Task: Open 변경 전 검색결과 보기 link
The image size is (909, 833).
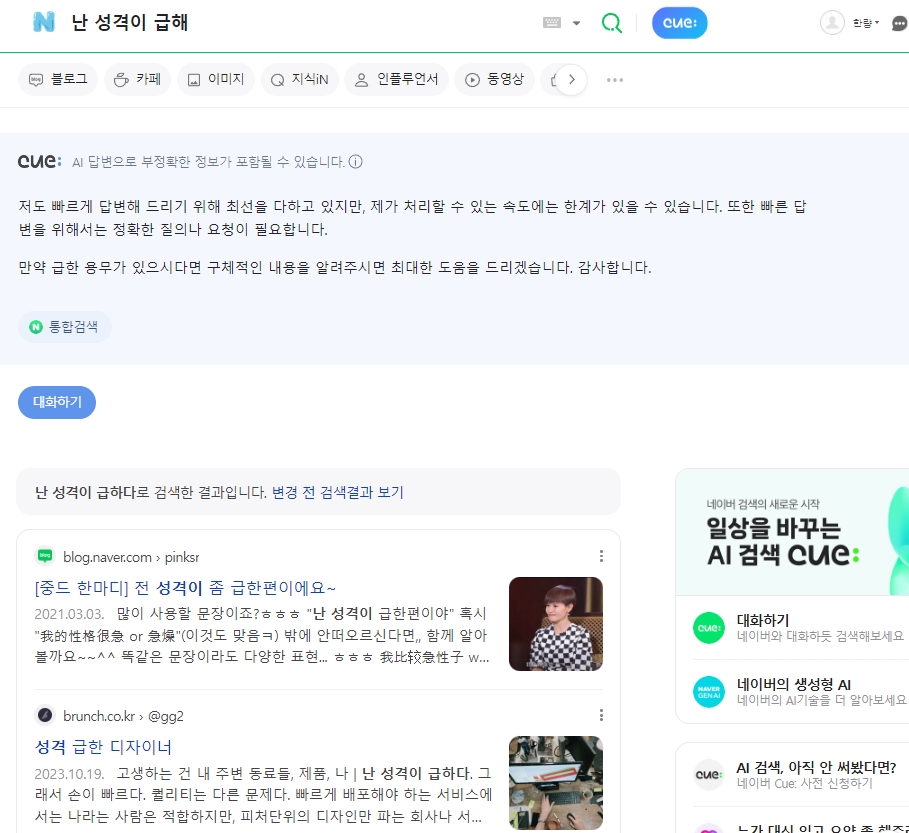Action: (337, 492)
